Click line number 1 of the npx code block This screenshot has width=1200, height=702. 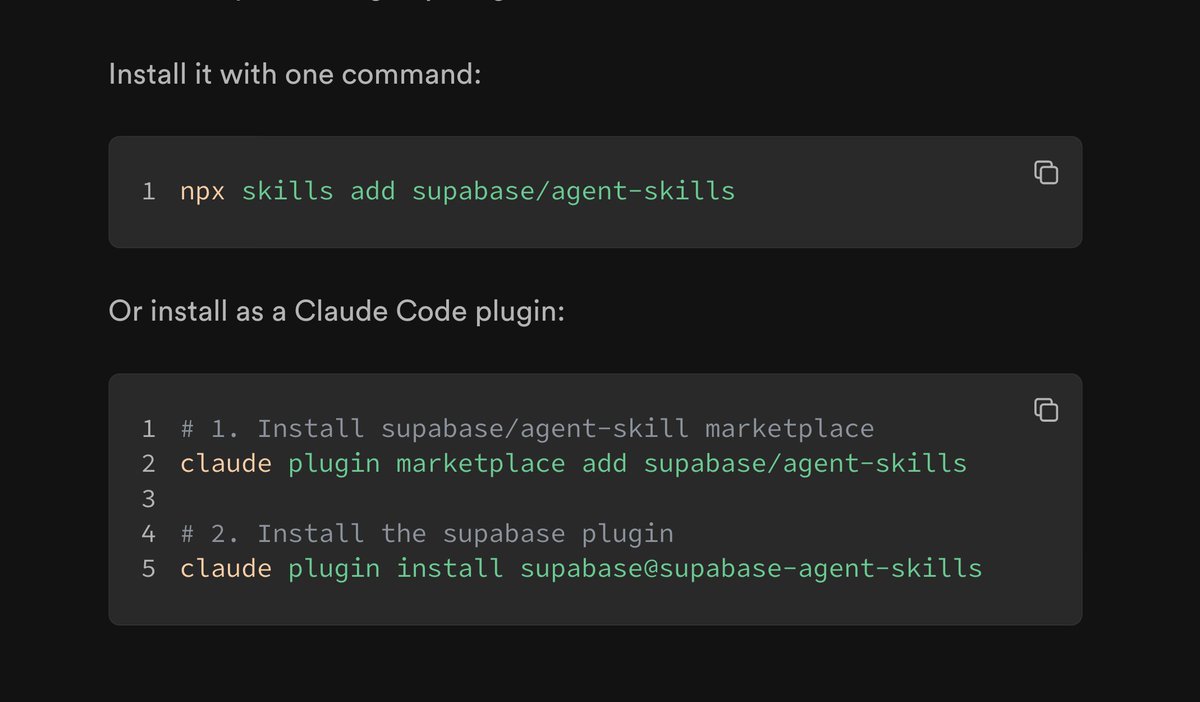pyautogui.click(x=148, y=191)
